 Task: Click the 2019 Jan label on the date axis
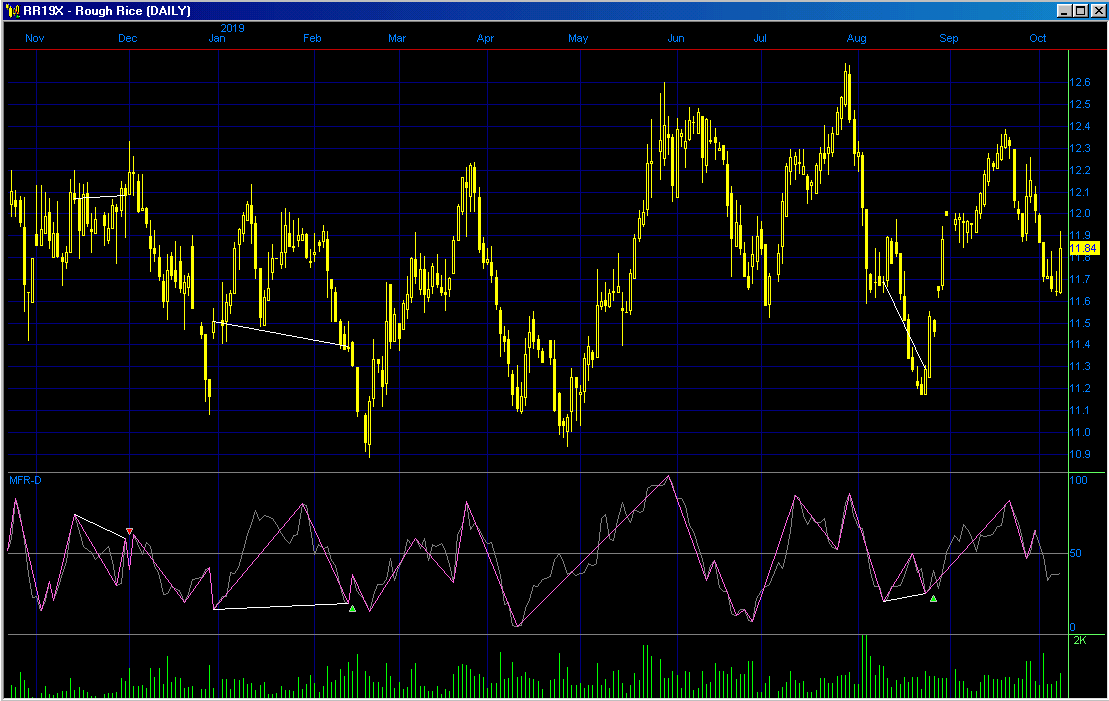(x=218, y=38)
